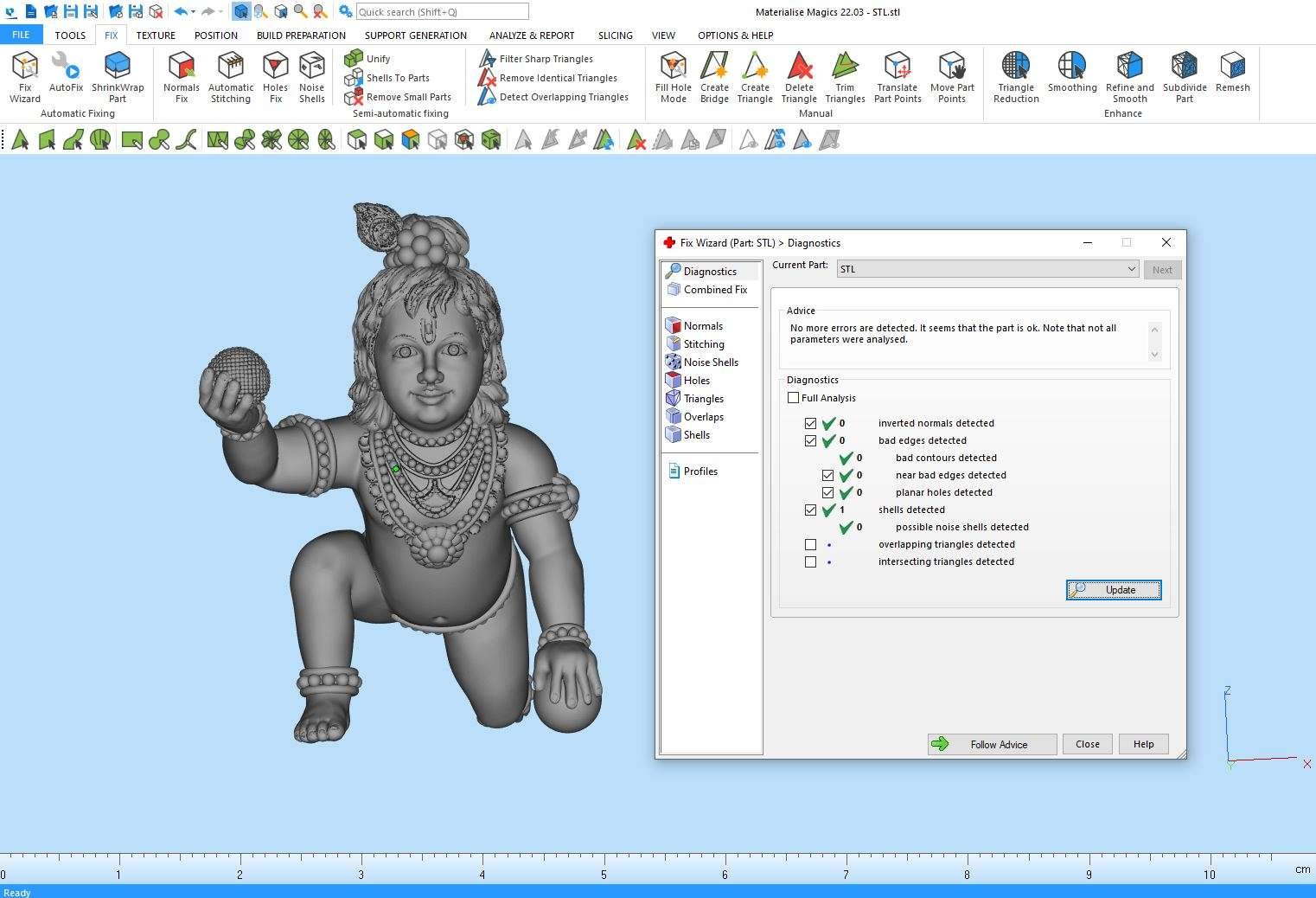Click the Follow Advice button
1316x898 pixels.
[x=992, y=744]
